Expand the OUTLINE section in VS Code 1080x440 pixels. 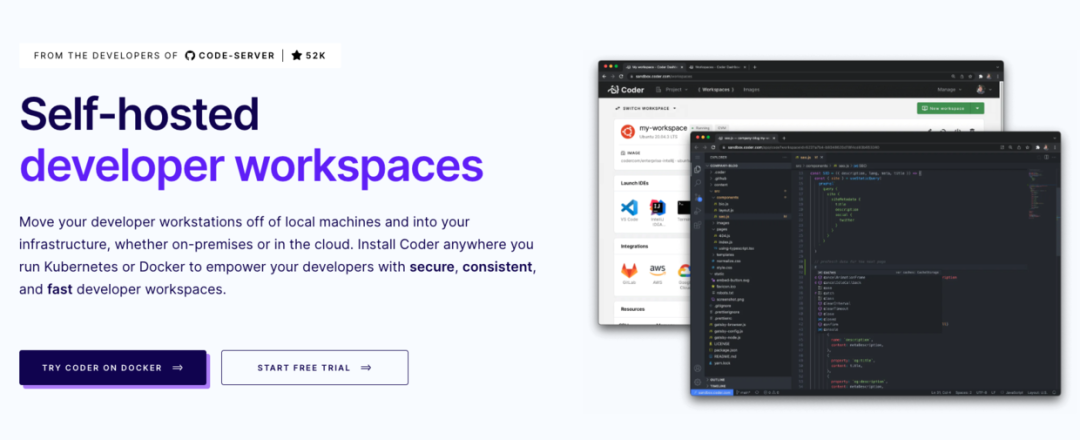coord(747,379)
